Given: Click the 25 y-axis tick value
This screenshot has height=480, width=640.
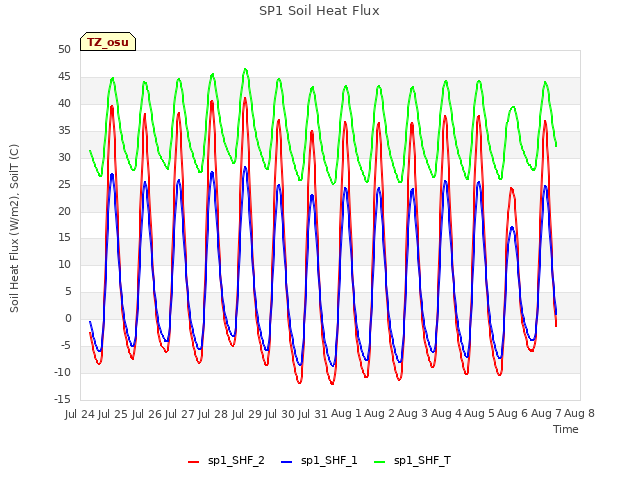Looking at the screenshot, I should [x=64, y=184].
